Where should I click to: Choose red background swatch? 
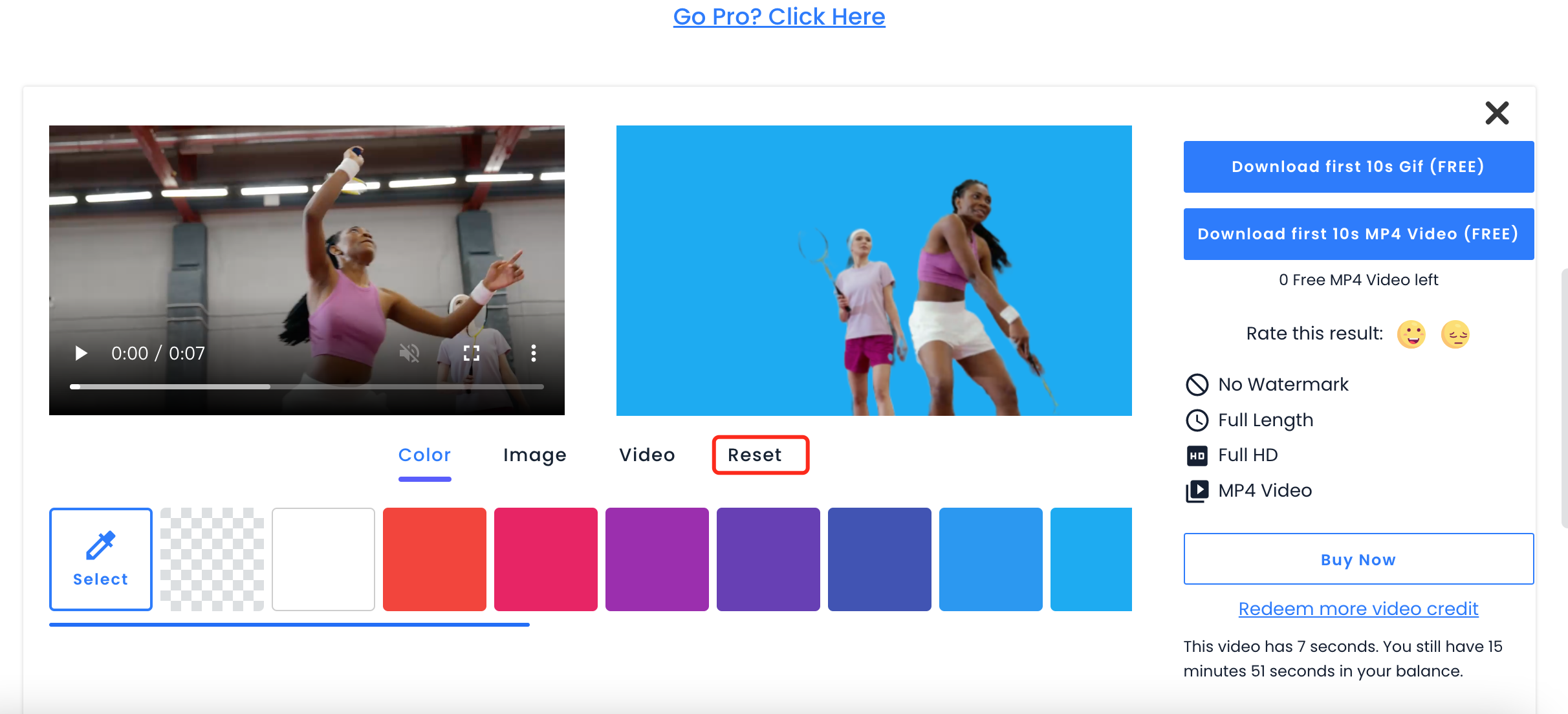tap(435, 559)
